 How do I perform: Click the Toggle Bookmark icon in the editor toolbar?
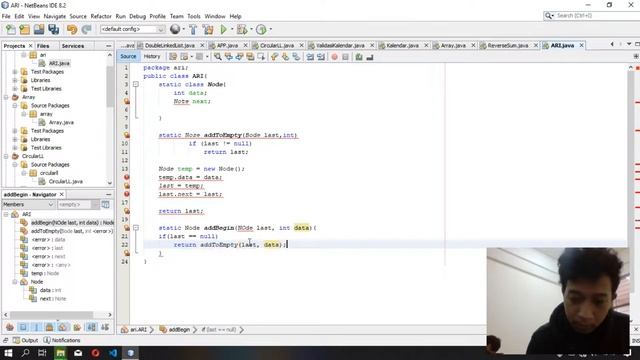click(296, 57)
